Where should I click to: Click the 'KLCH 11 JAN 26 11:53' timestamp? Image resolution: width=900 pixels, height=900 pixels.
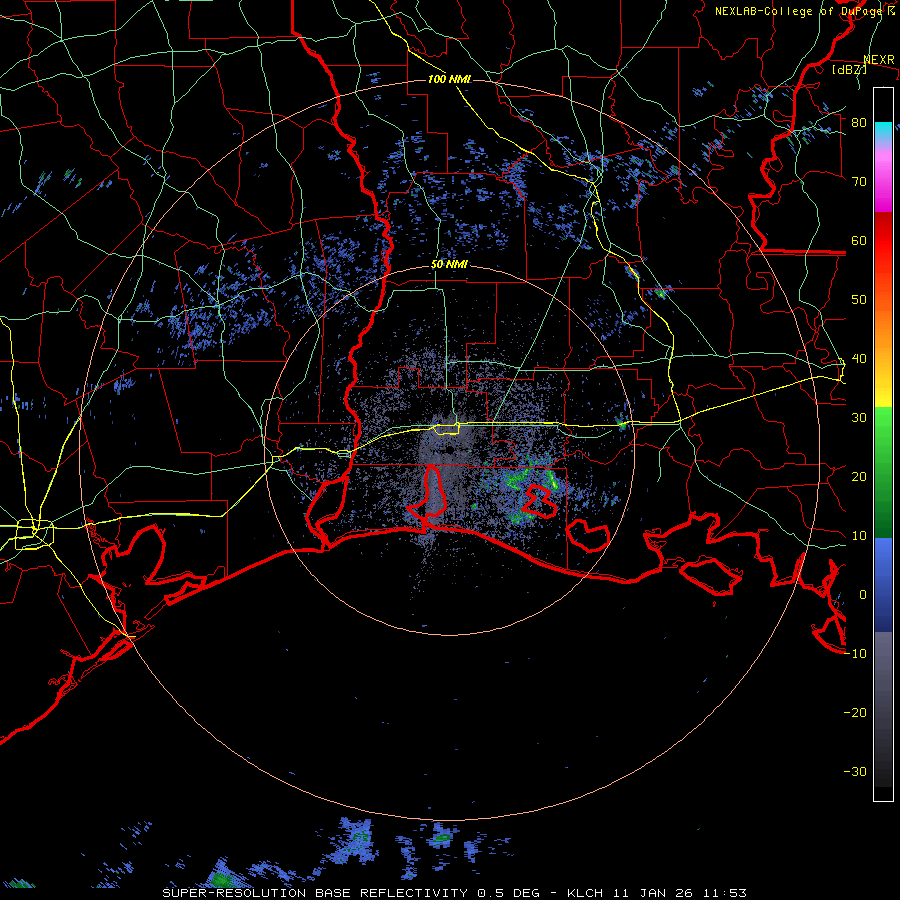tap(657, 893)
